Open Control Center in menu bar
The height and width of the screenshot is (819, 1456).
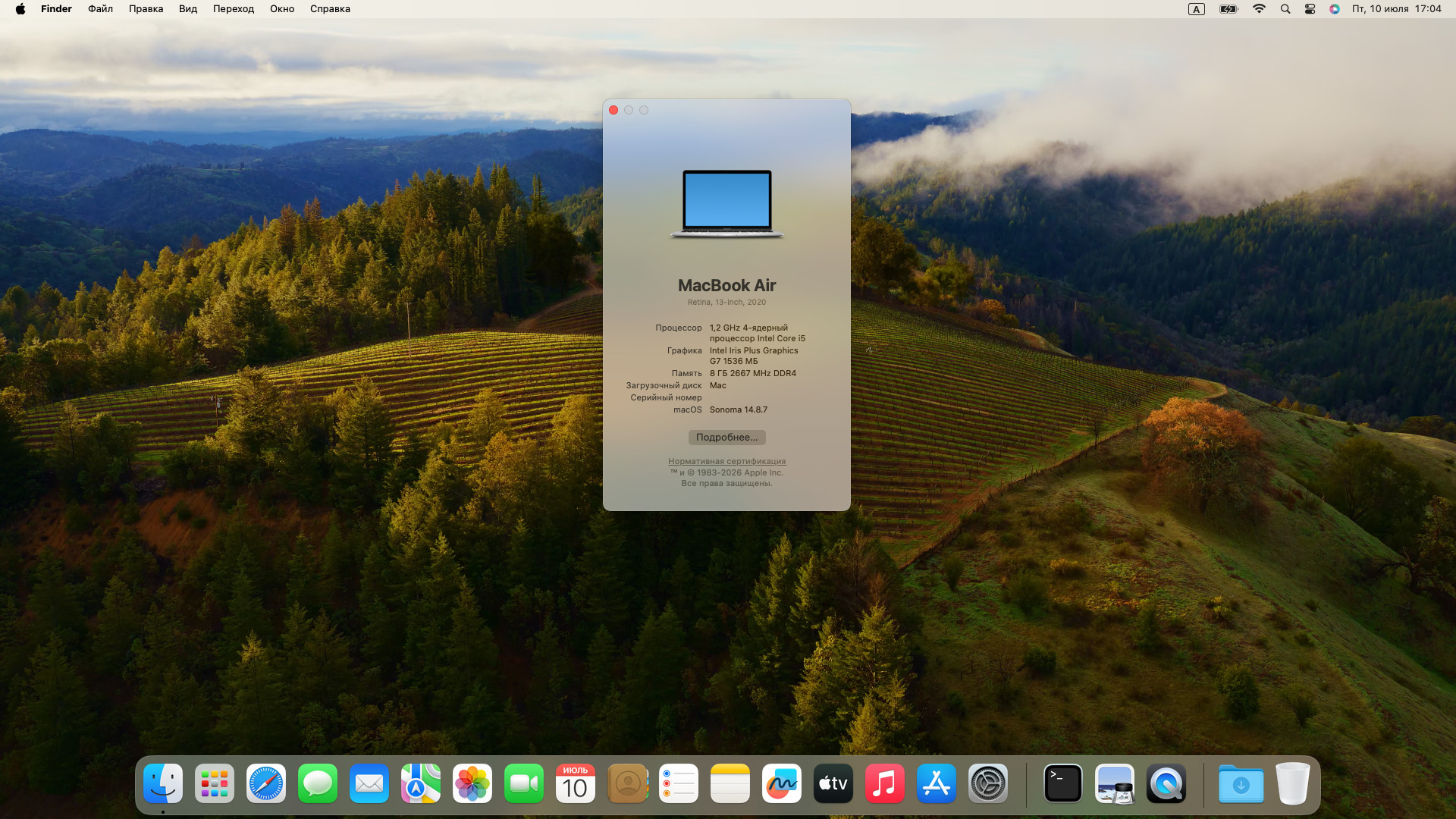pyautogui.click(x=1310, y=9)
